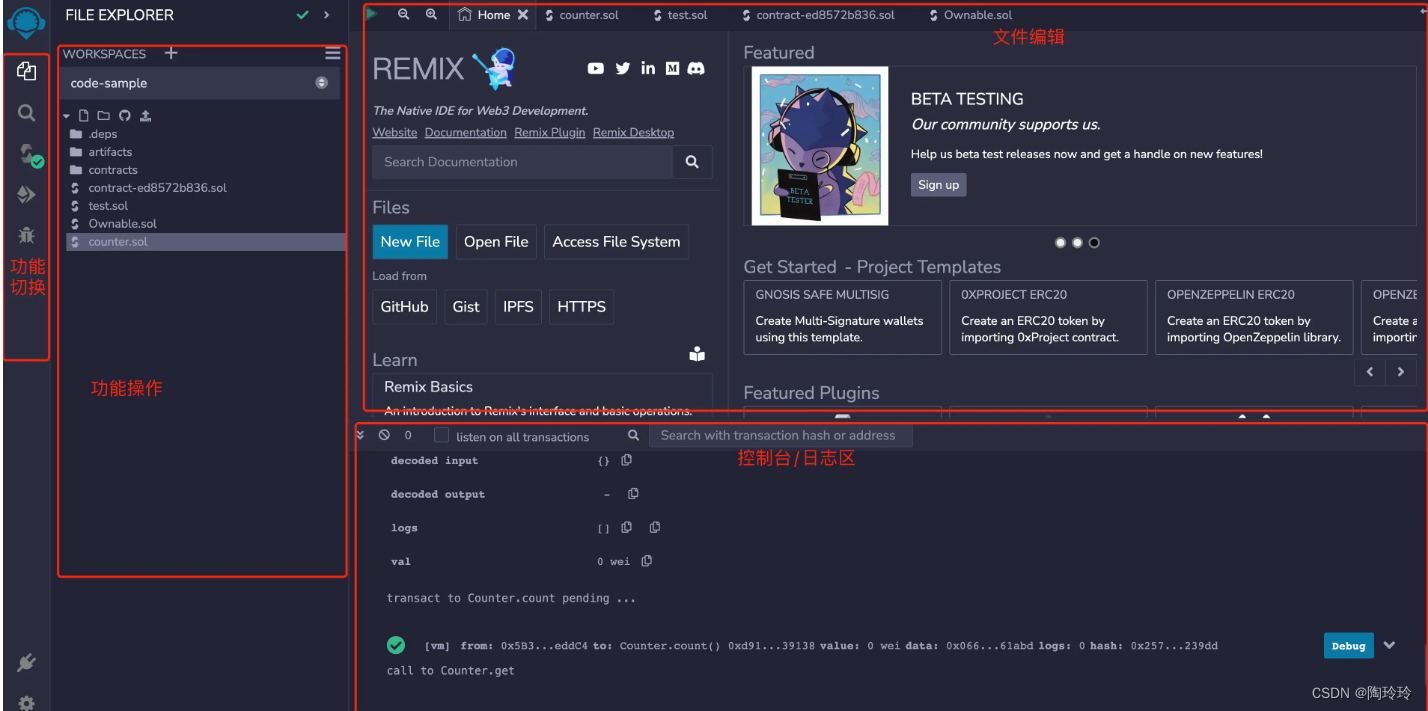Show previous project templates with left arrow
1428x711 pixels.
[x=1370, y=371]
